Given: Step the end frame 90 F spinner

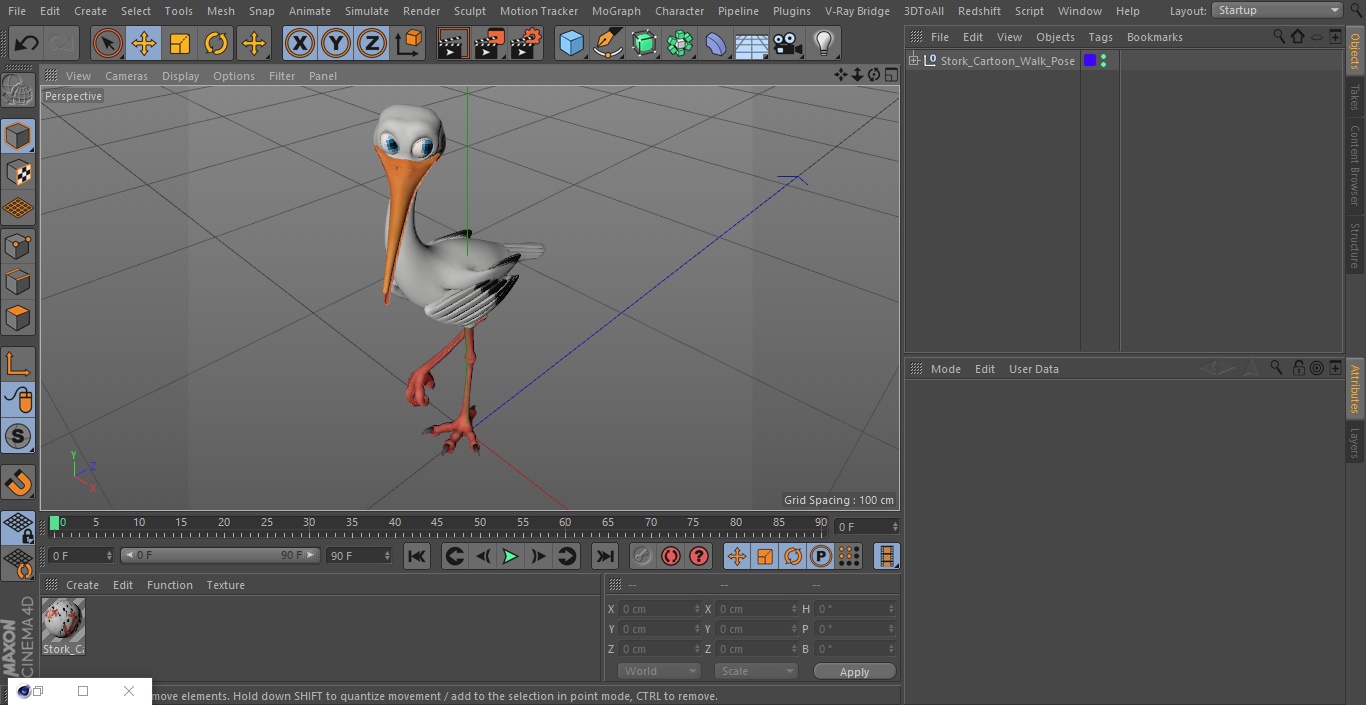Looking at the screenshot, I should click(x=387, y=555).
